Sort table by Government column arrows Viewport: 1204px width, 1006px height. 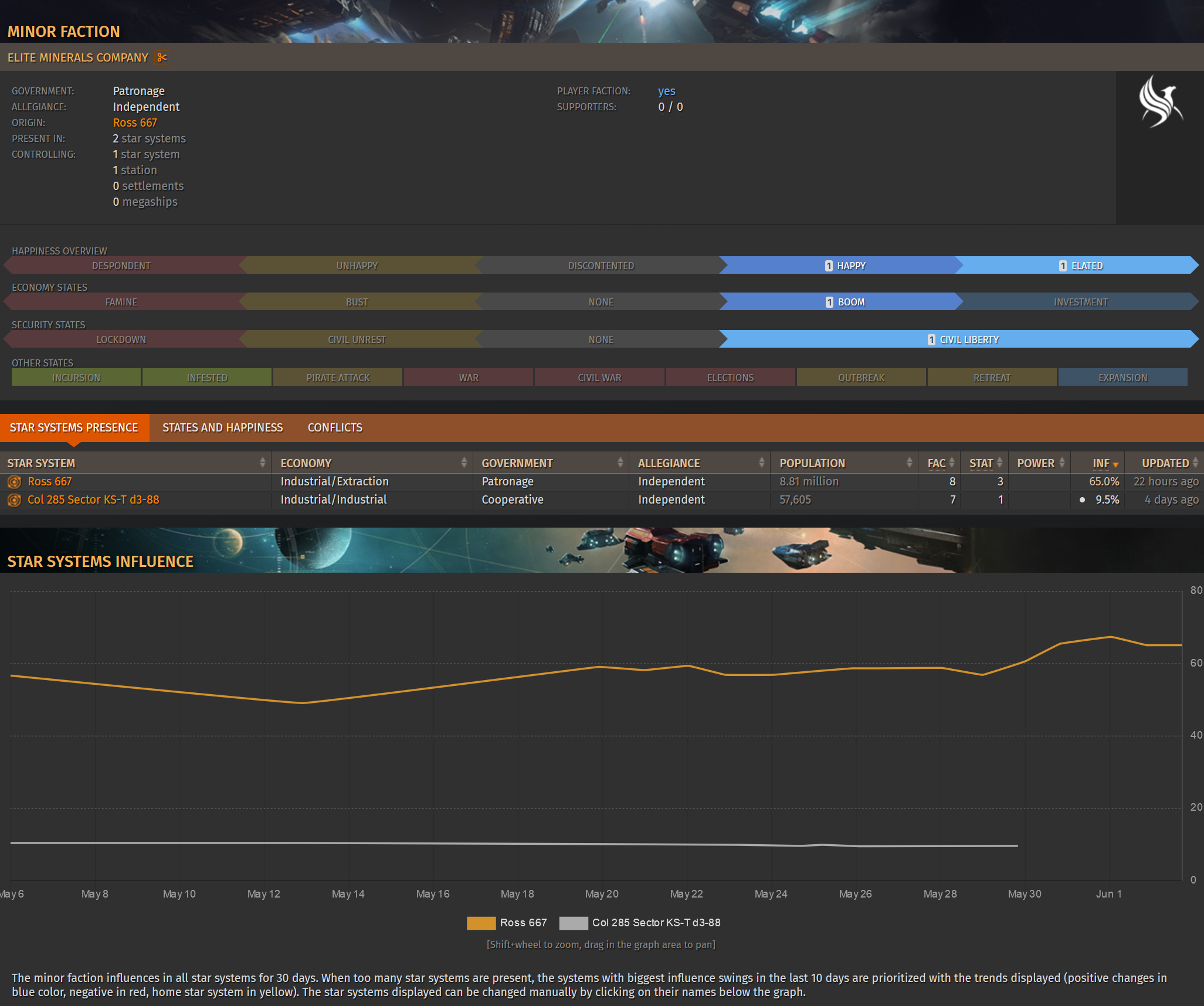(x=620, y=463)
